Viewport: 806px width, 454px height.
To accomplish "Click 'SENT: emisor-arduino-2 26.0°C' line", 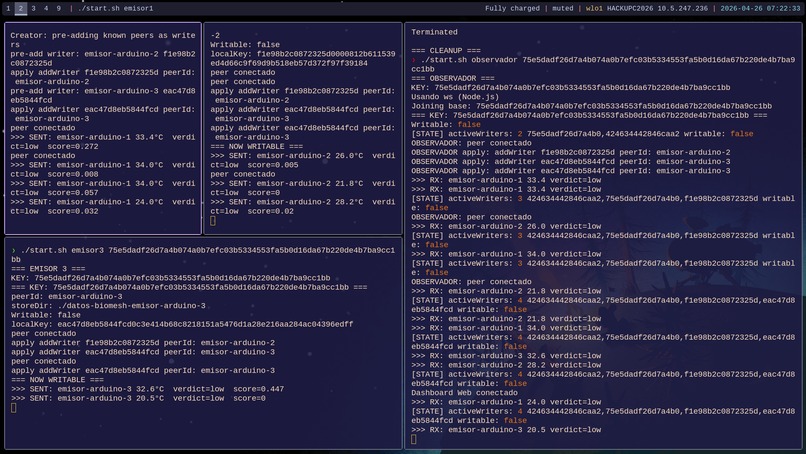I will coord(303,160).
